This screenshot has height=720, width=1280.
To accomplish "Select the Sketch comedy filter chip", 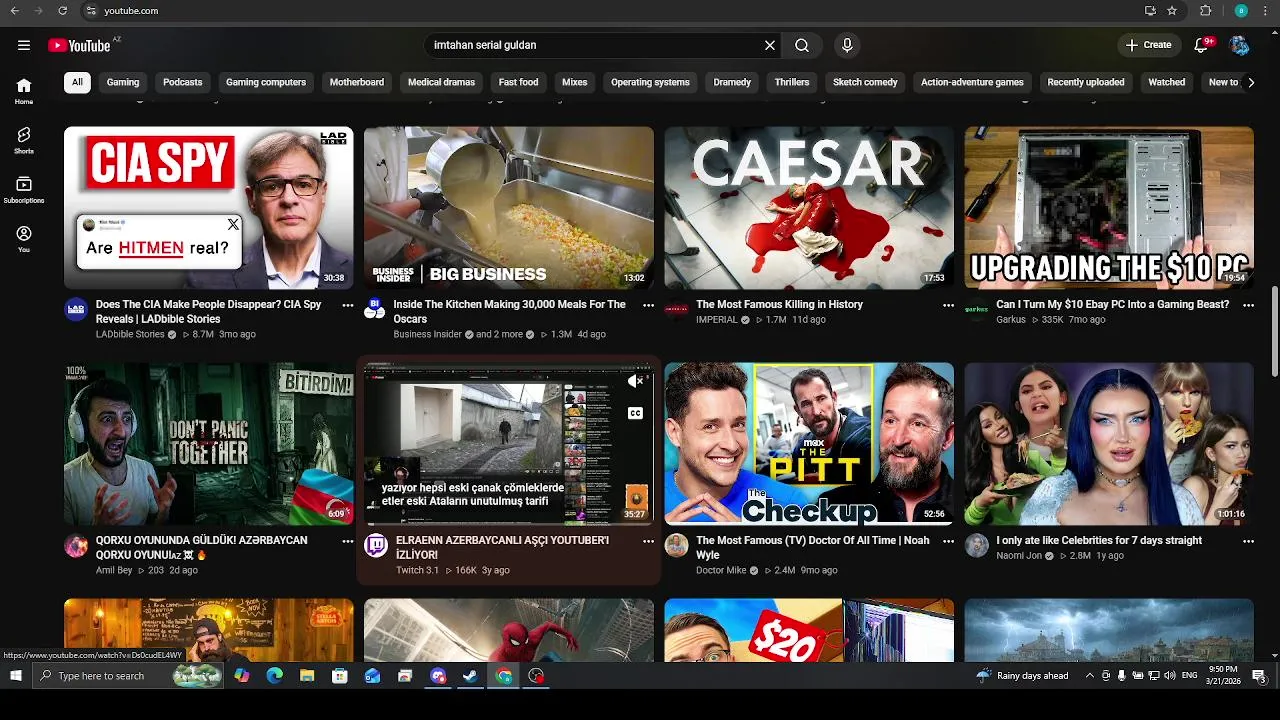I will pyautogui.click(x=865, y=82).
